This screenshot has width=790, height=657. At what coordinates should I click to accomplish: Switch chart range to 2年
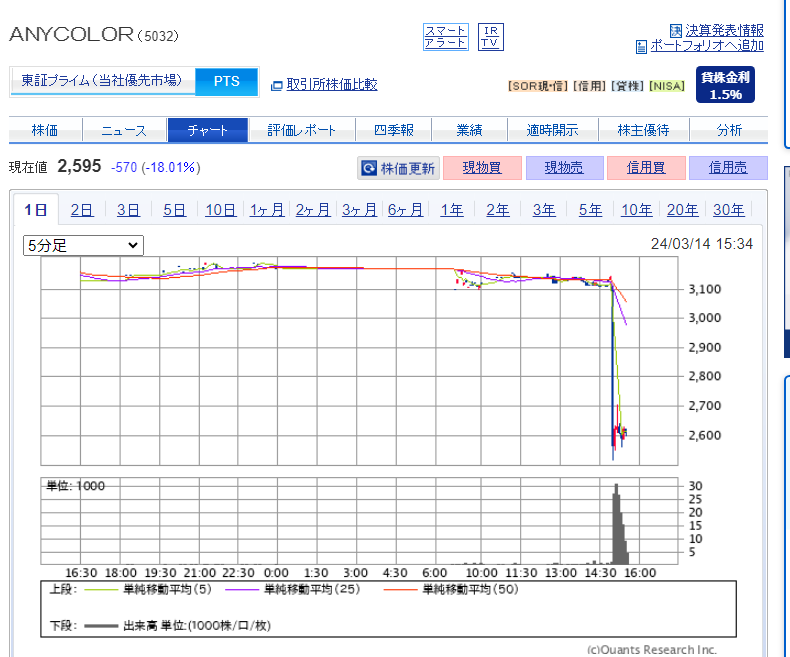498,210
